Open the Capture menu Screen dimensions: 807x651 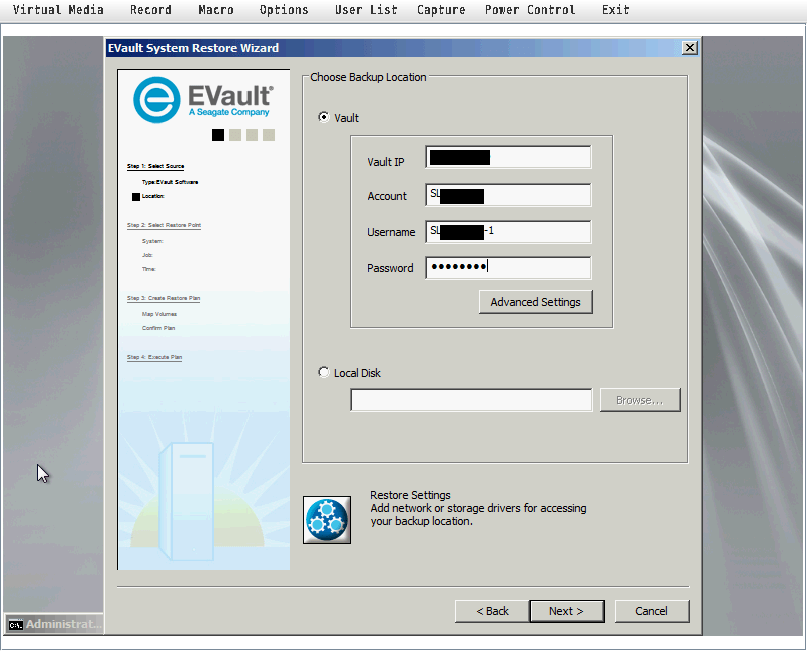441,10
